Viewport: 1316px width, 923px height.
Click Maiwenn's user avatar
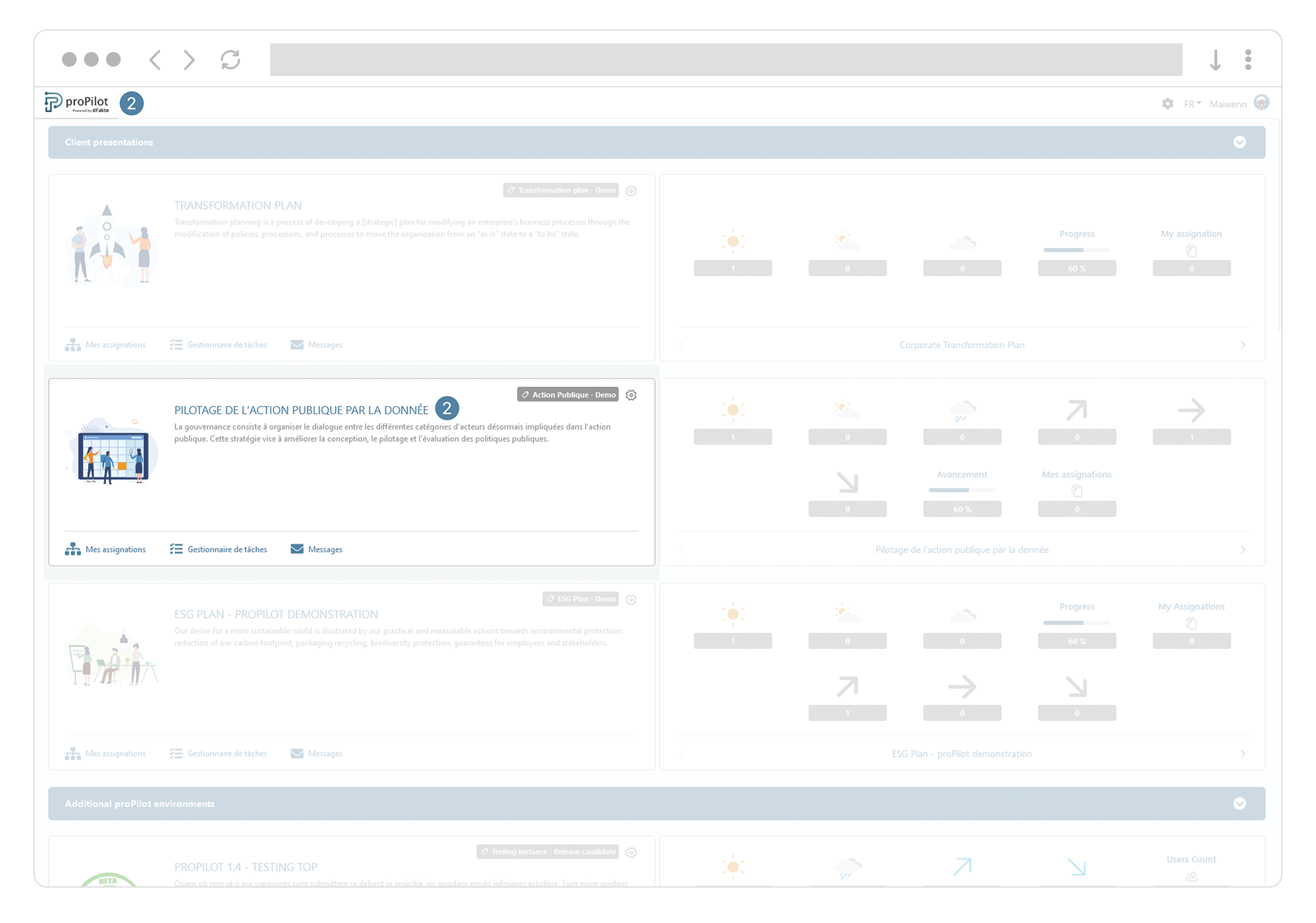(1261, 103)
